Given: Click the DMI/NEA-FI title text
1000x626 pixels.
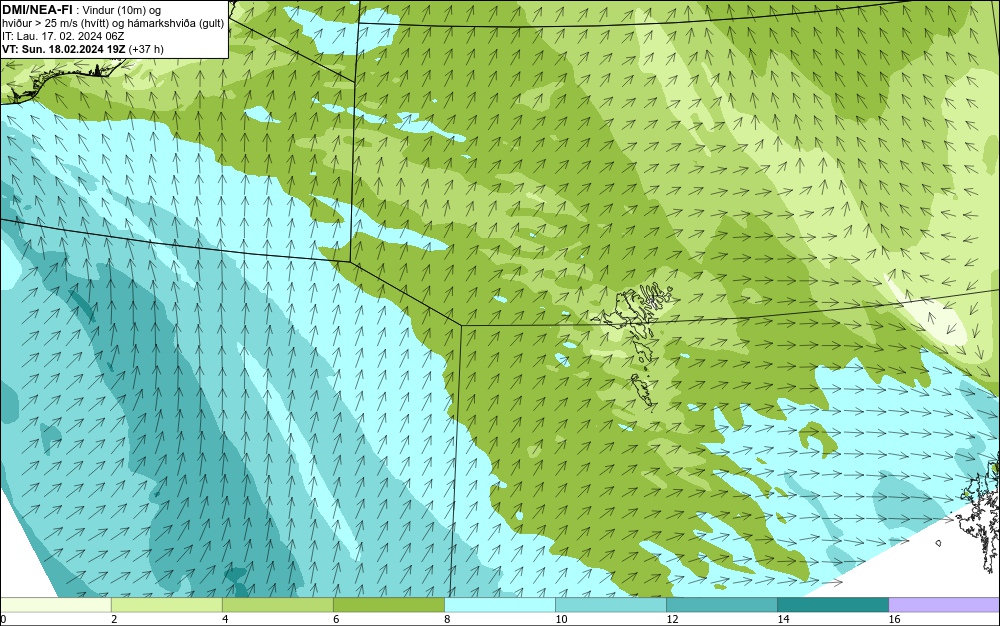Looking at the screenshot, I should (37, 9).
